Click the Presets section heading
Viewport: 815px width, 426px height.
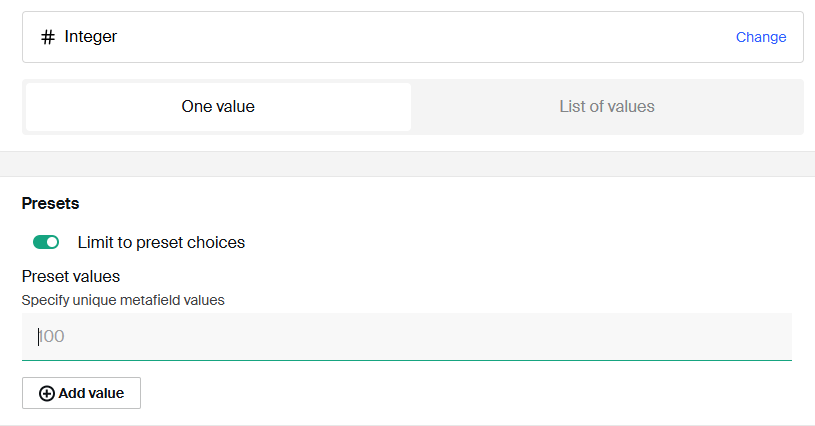coord(50,203)
